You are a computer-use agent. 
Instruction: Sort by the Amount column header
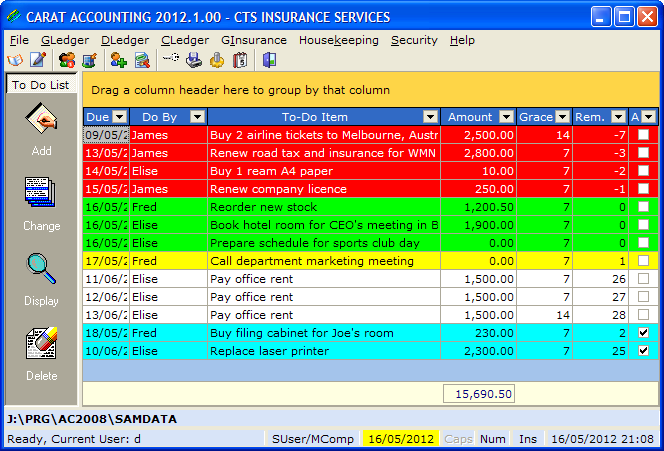pos(470,117)
